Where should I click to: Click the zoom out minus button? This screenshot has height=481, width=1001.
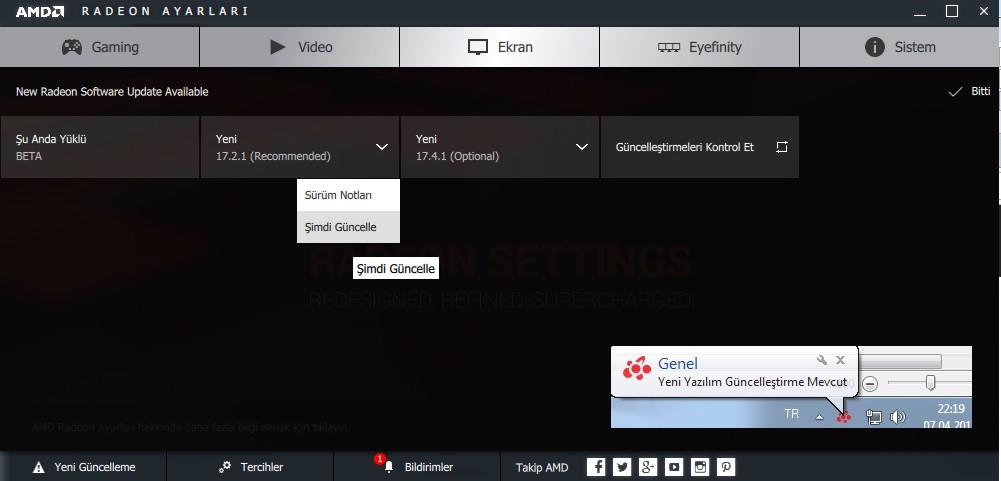tap(870, 383)
